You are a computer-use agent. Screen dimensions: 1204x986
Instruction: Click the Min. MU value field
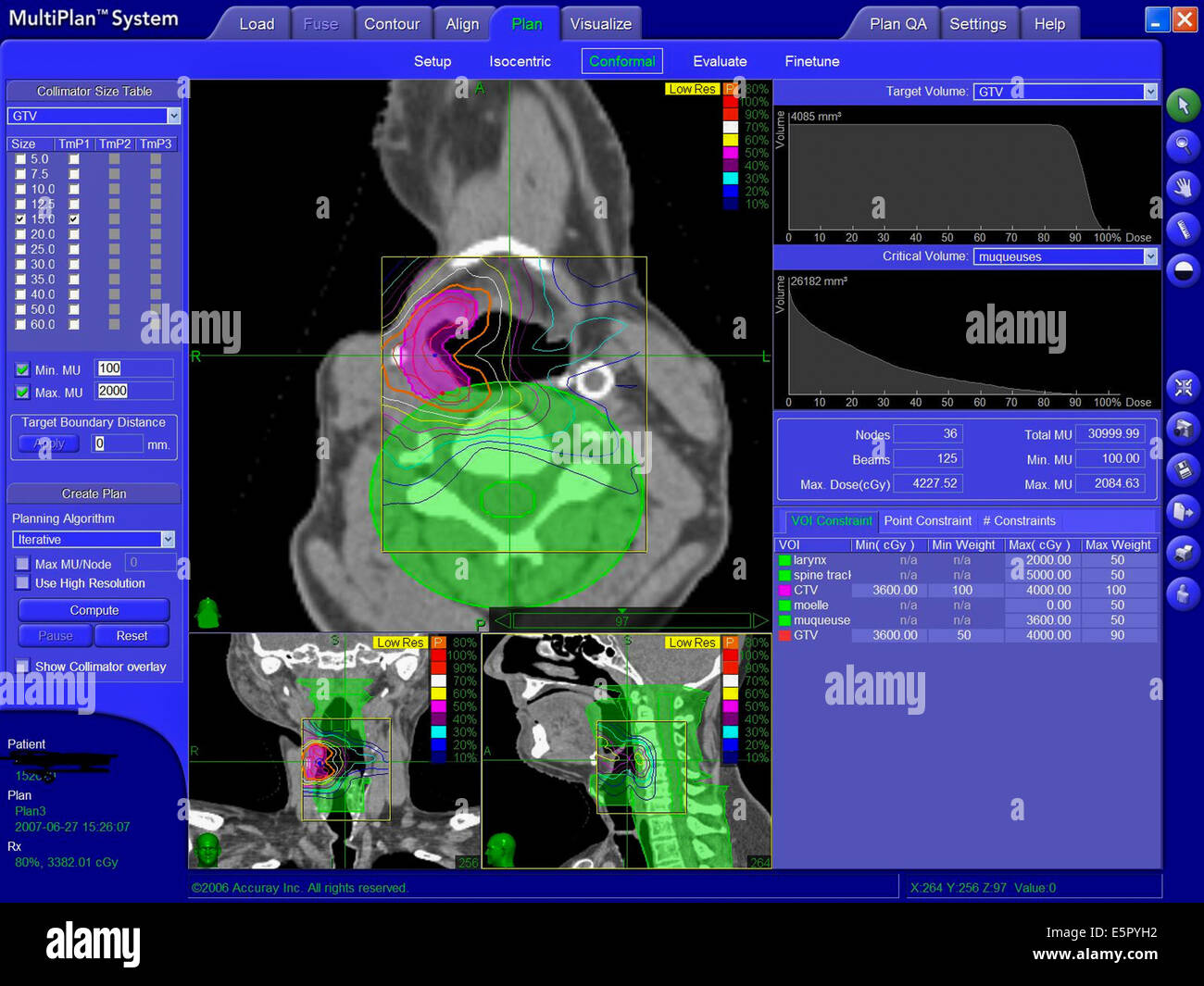pos(134,368)
